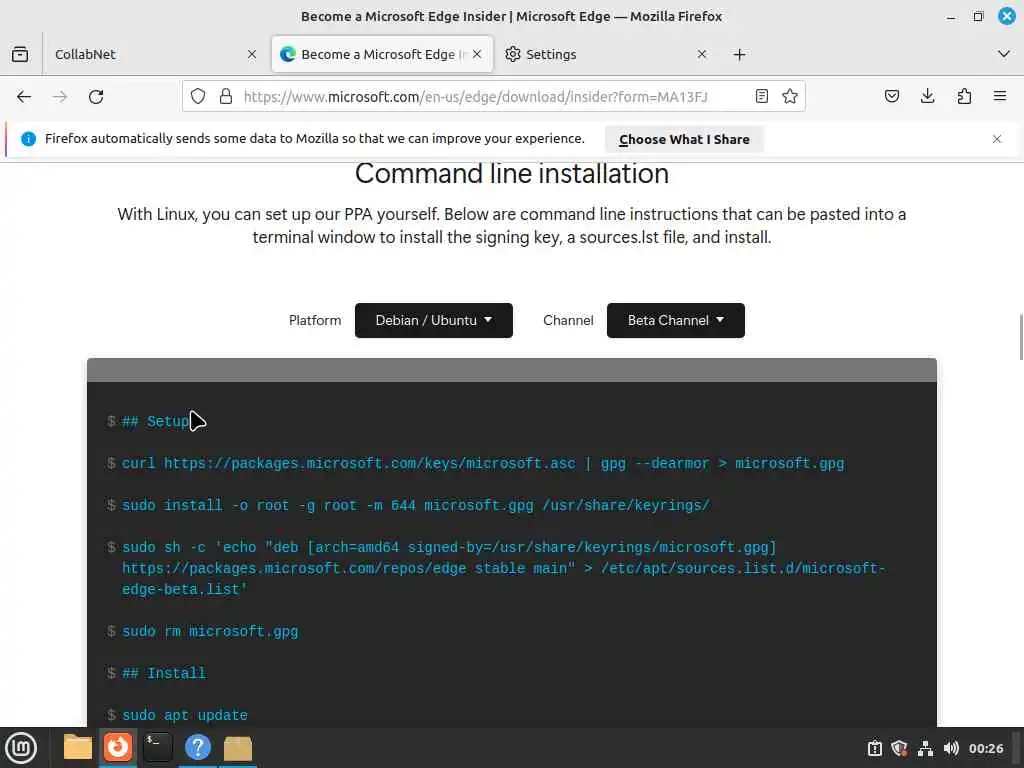Bookmark this page with star icon

pyautogui.click(x=790, y=97)
